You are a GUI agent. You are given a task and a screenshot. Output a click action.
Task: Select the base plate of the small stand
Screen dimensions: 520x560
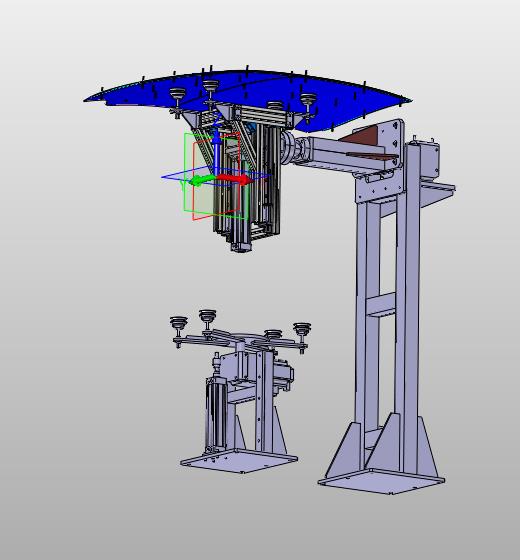click(x=239, y=460)
